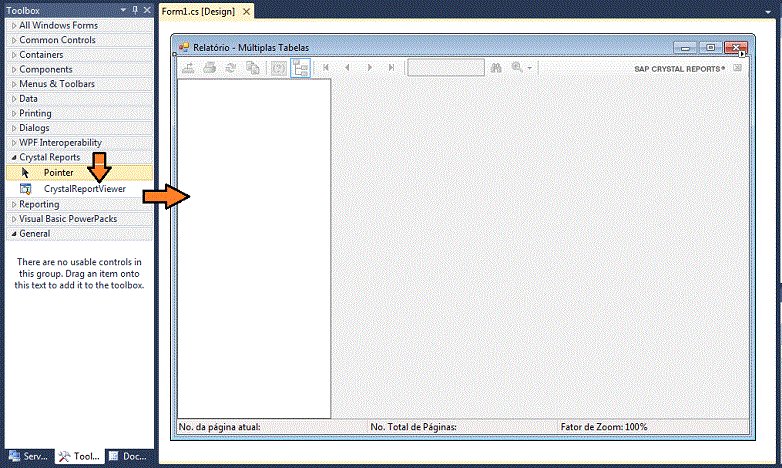The image size is (782, 468).
Task: Click the Export Report icon in viewer toolbar
Action: click(188, 68)
